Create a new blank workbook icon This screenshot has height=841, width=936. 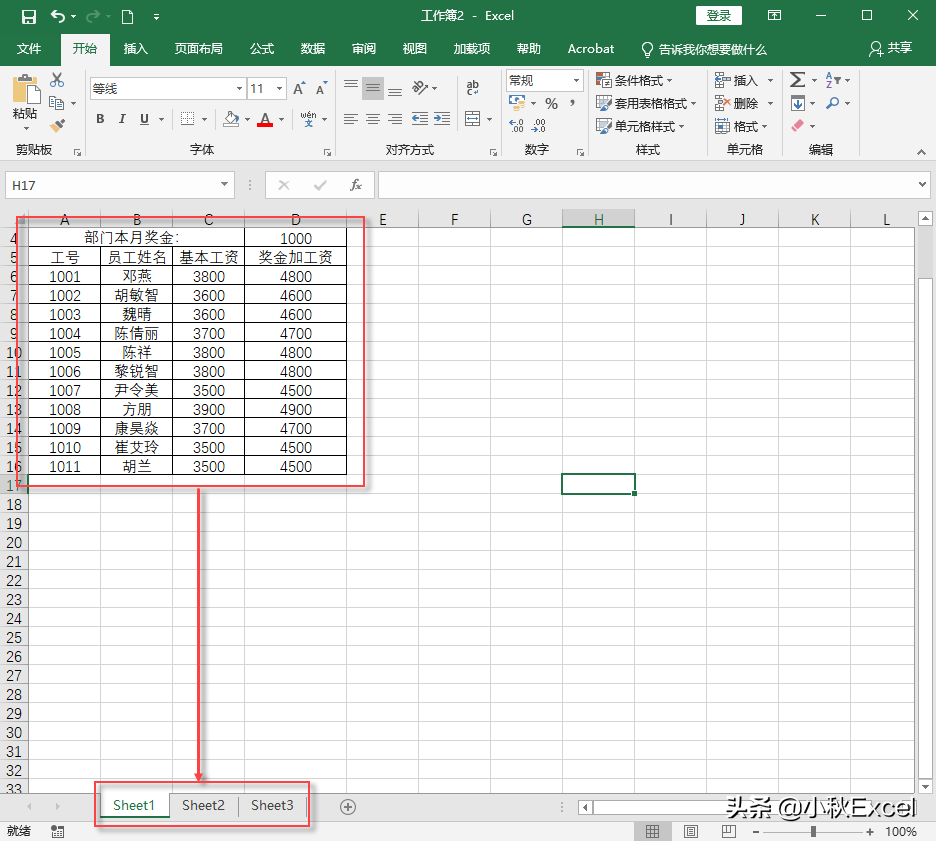tap(127, 16)
